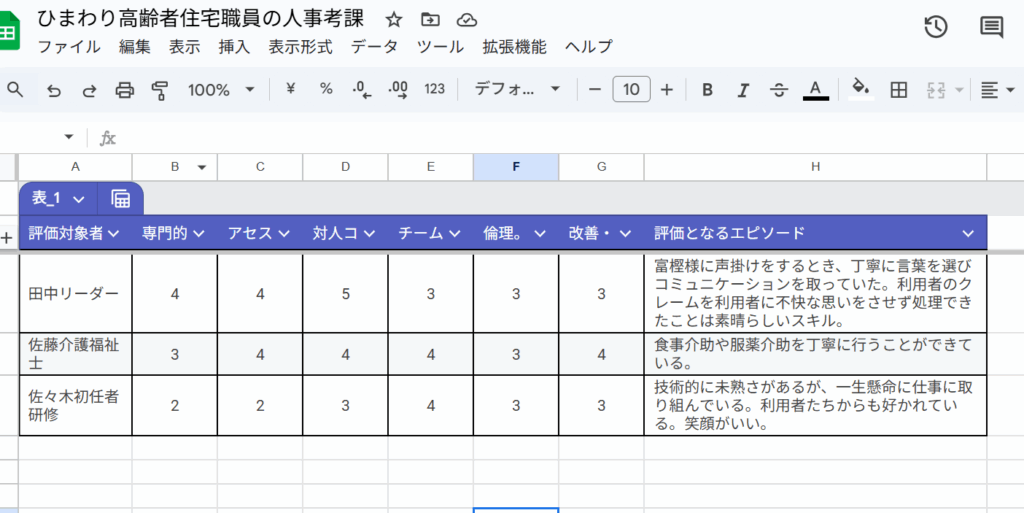Click the fill color paint bucket
The height and width of the screenshot is (513, 1024).
click(x=859, y=90)
